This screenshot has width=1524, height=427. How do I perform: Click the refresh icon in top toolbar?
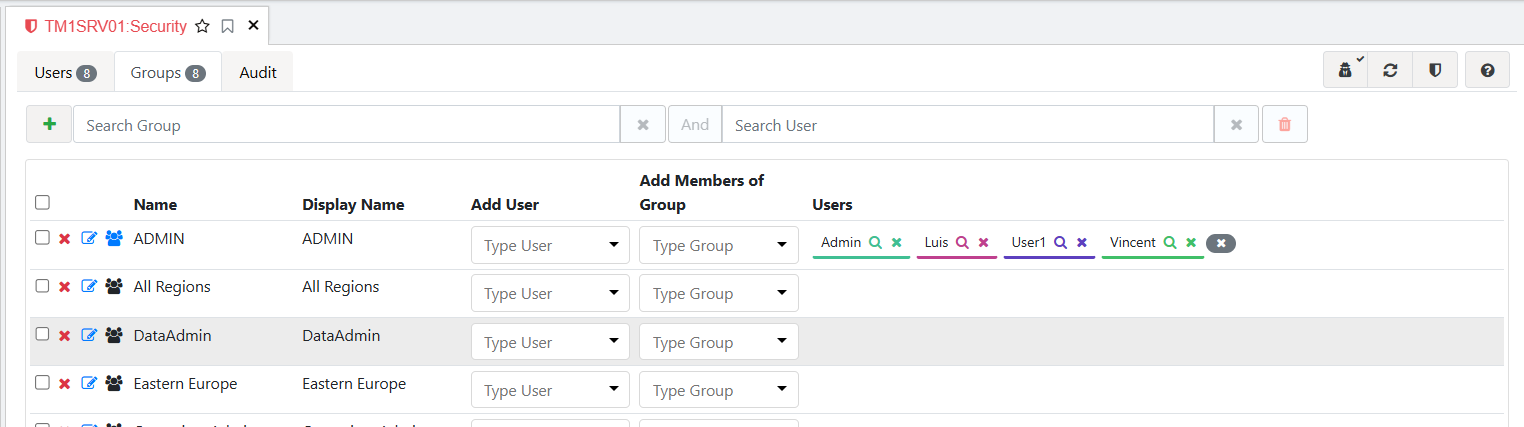coord(1390,71)
